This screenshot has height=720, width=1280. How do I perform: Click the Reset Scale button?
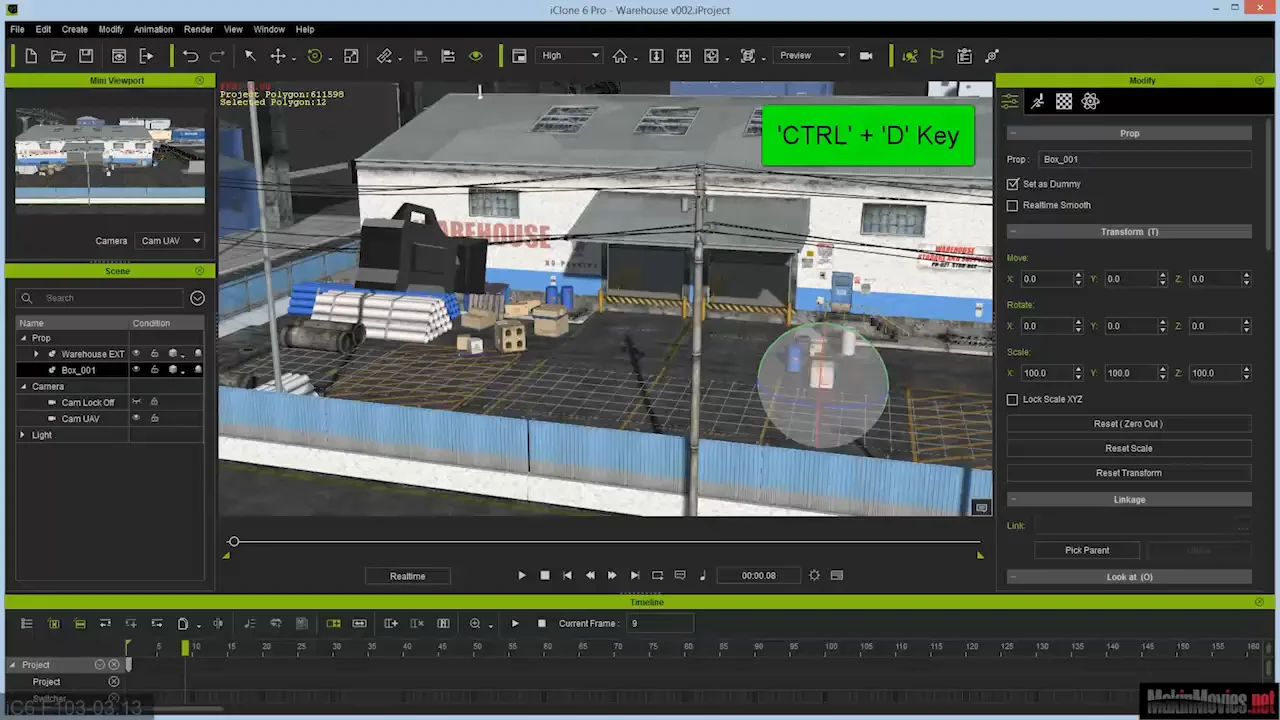click(x=1128, y=448)
